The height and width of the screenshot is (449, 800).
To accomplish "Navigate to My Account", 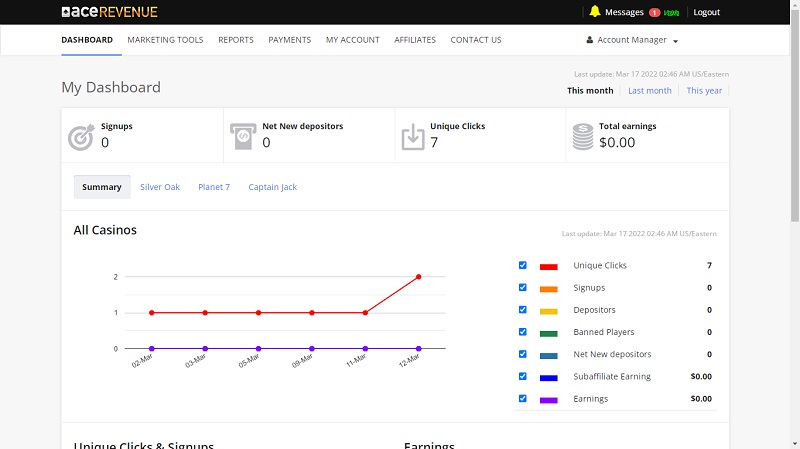I will pyautogui.click(x=353, y=40).
